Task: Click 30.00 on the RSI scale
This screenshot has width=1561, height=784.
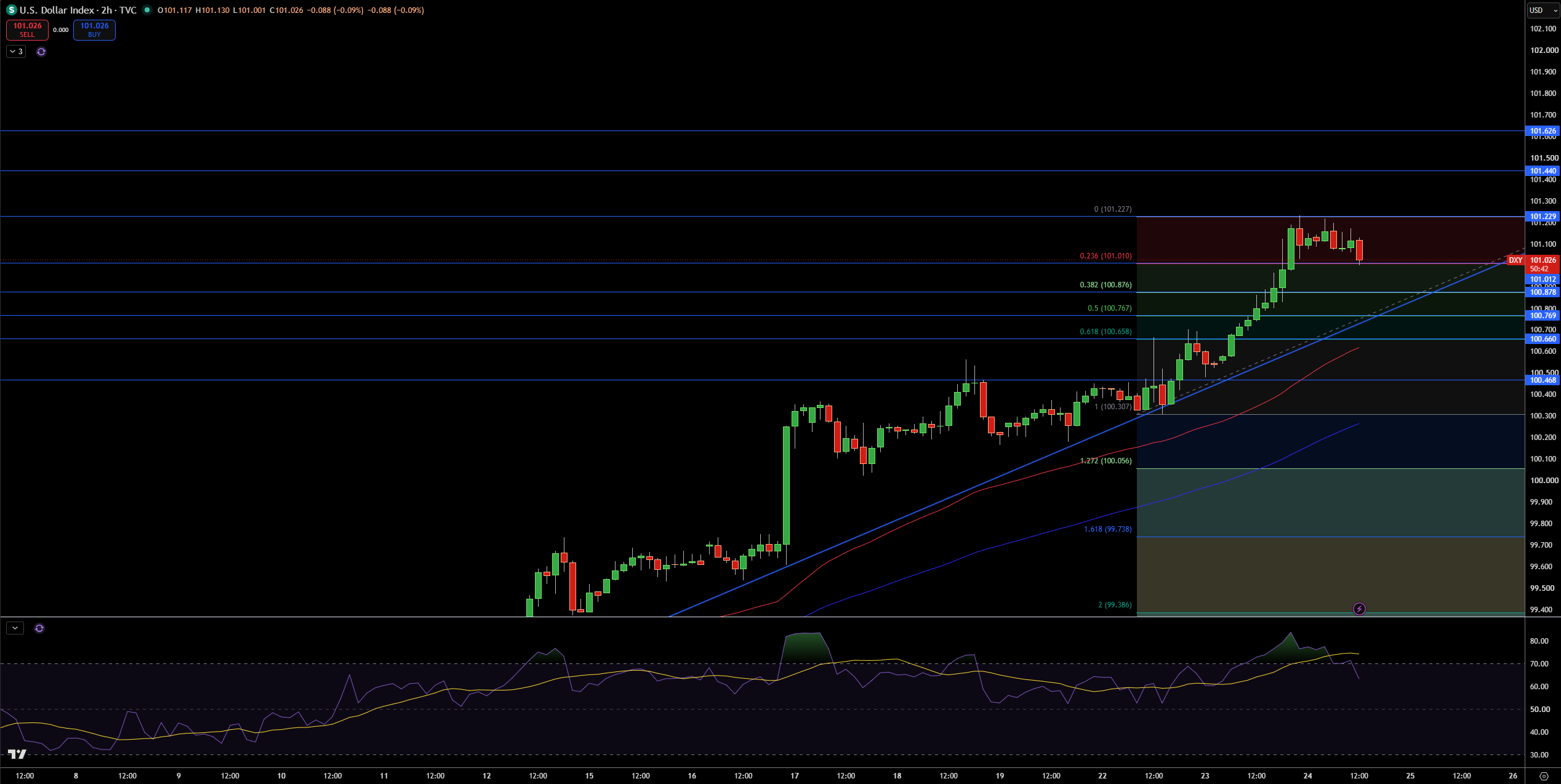Action: (1539, 755)
